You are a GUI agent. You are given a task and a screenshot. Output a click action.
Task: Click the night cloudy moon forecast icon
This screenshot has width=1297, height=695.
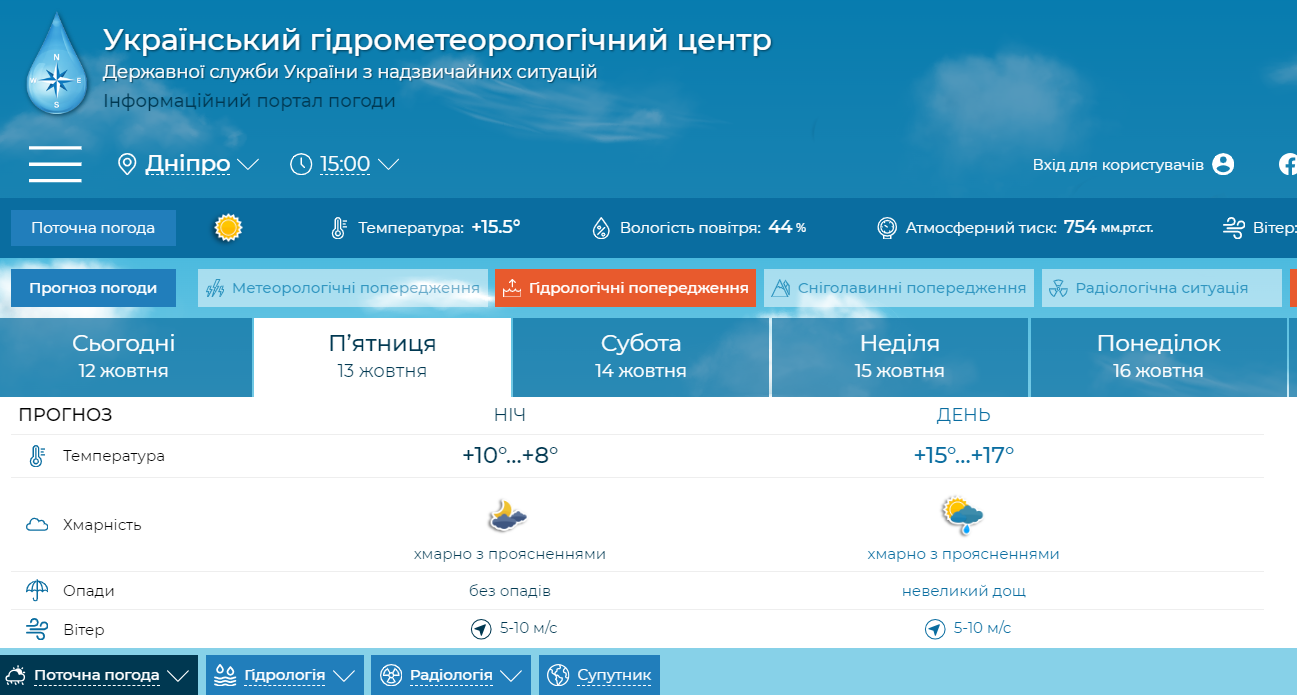508,515
